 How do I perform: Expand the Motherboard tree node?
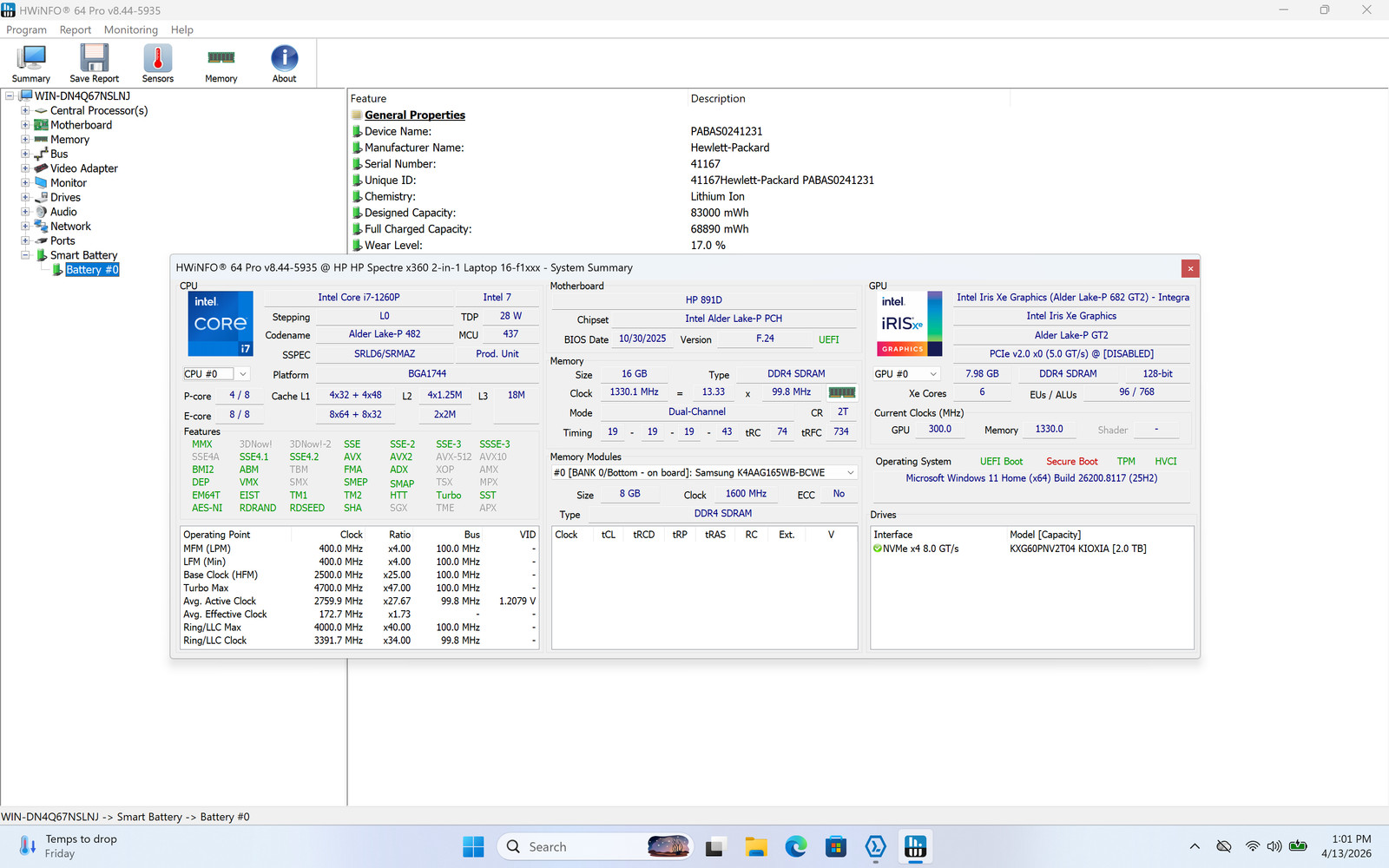pos(25,125)
